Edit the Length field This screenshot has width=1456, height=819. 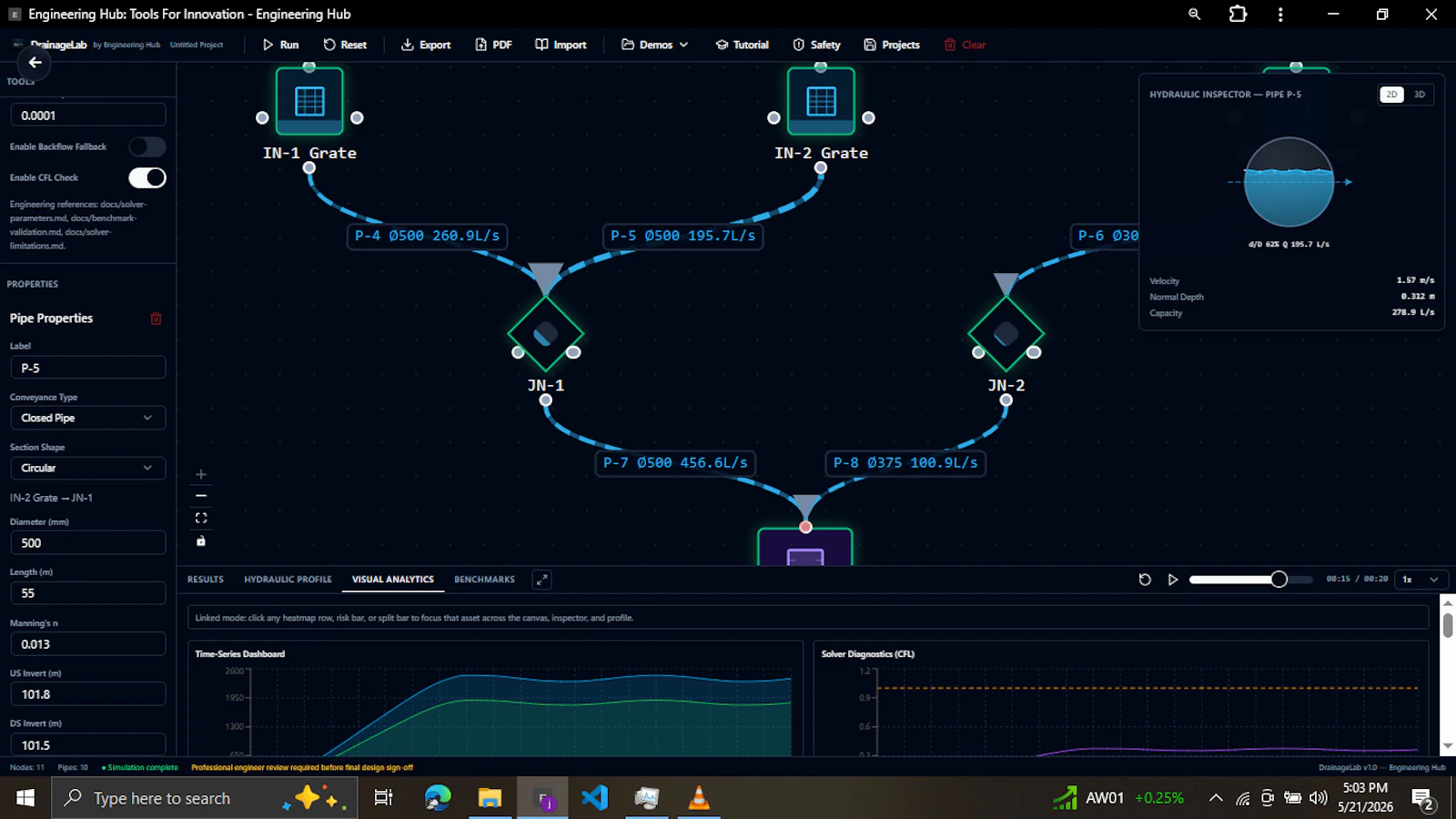coord(88,593)
